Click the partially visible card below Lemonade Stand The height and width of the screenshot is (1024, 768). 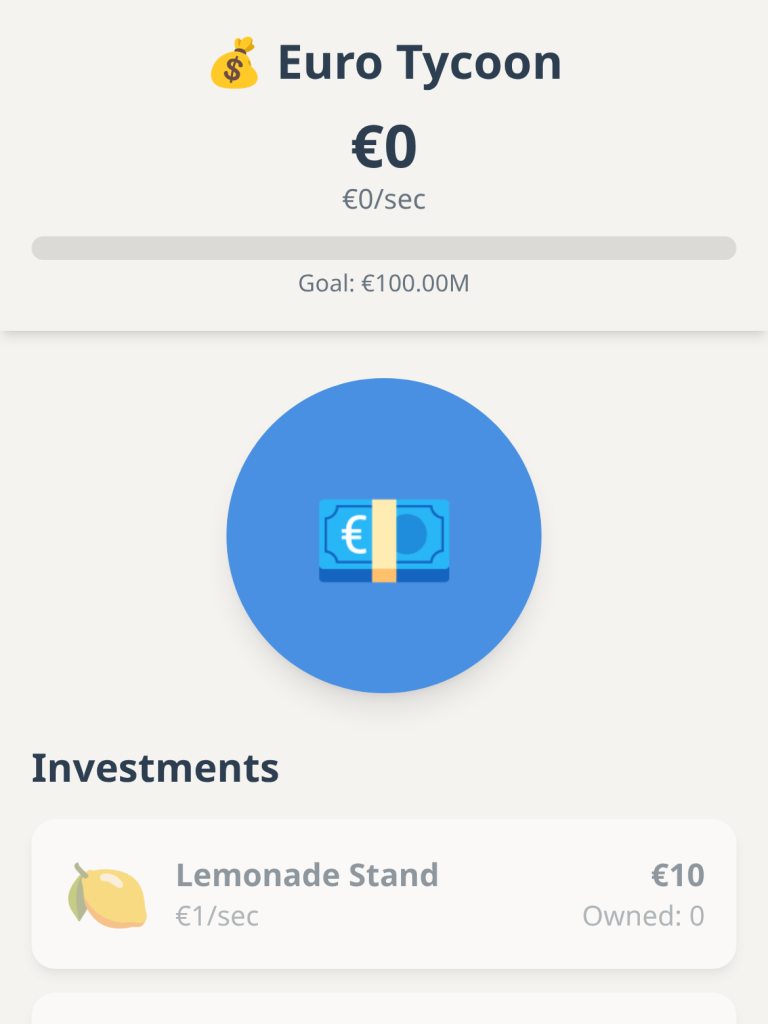(384, 1009)
